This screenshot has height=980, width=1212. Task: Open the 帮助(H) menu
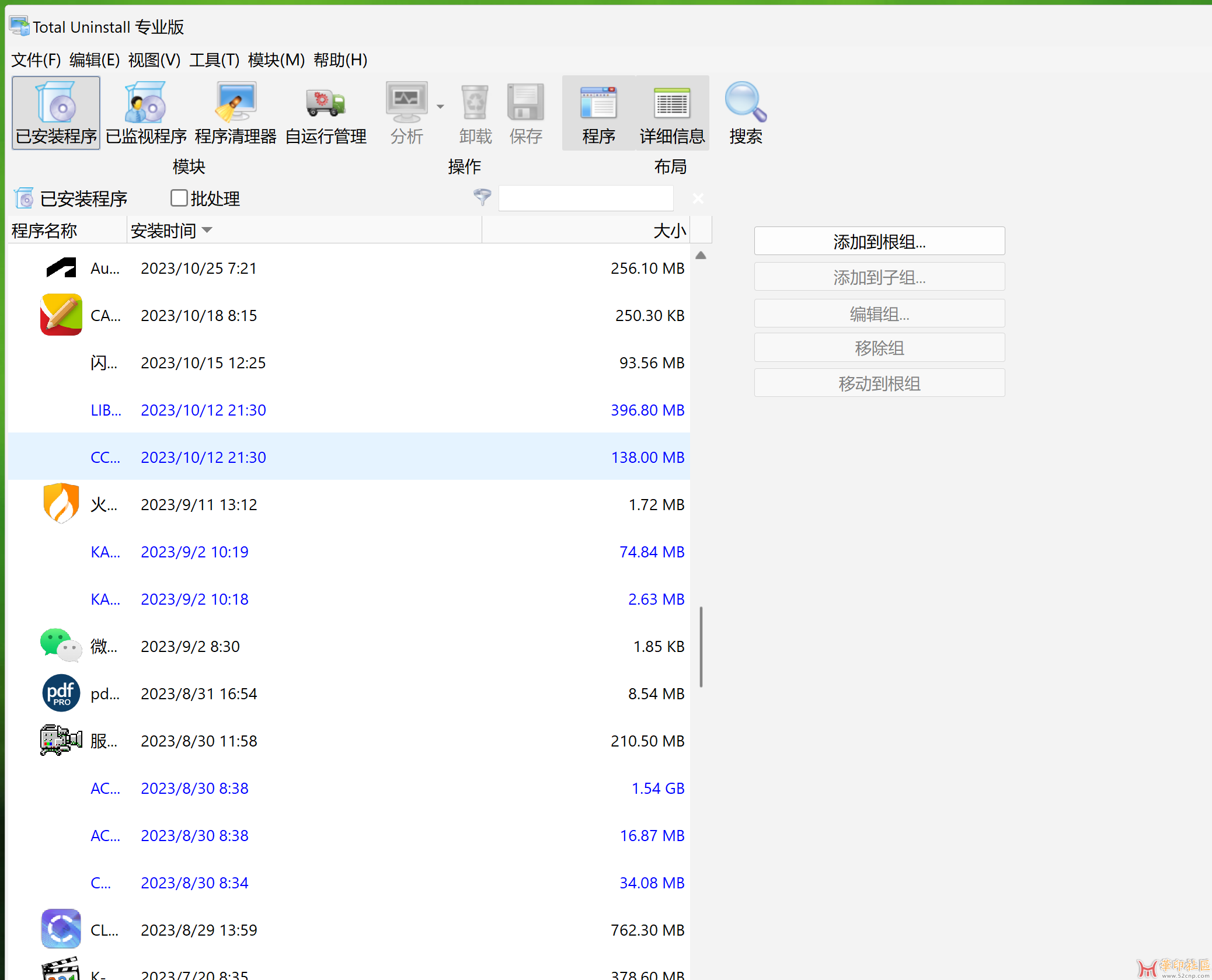tap(340, 60)
